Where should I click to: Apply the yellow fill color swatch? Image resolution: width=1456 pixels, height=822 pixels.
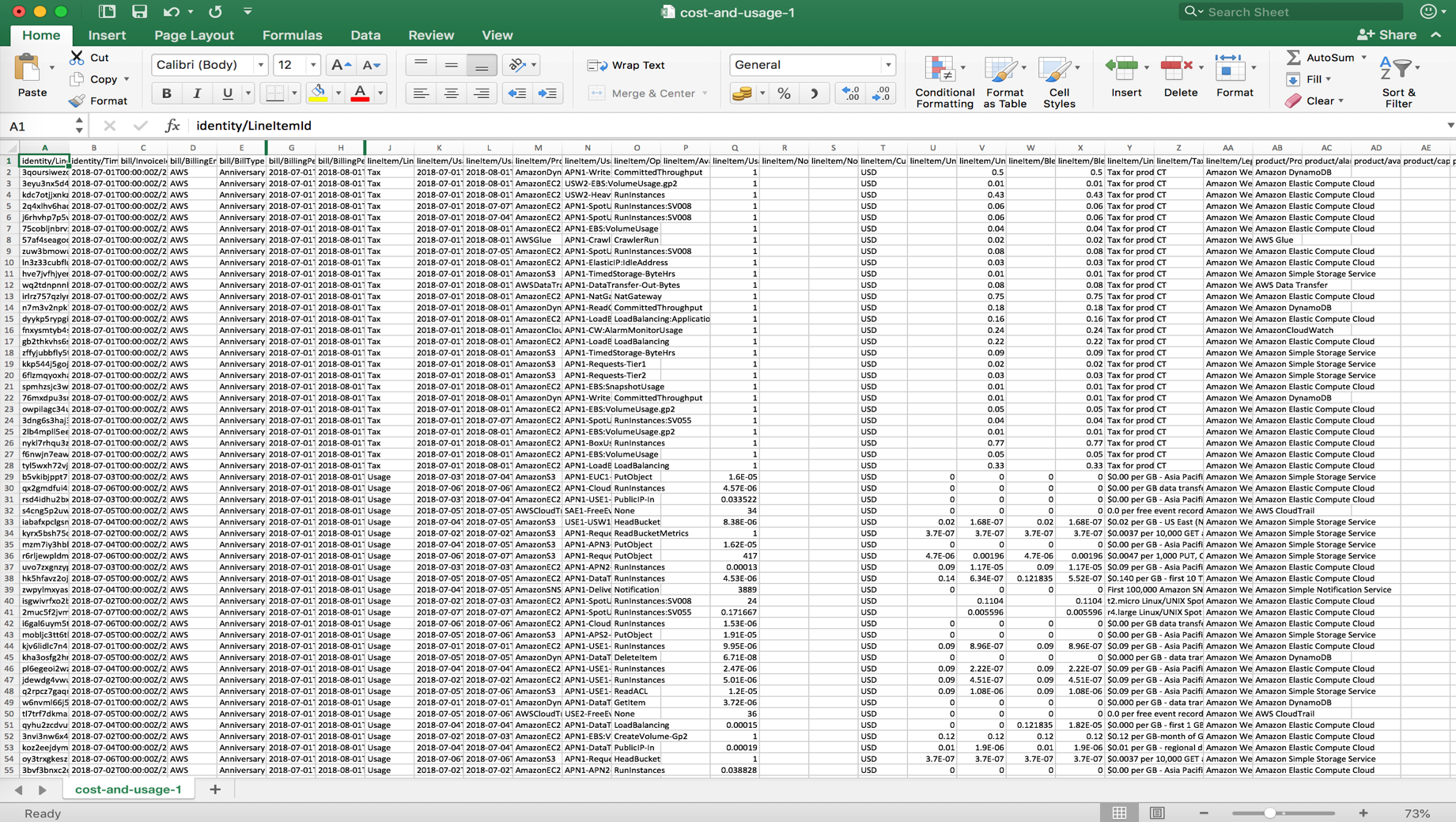(318, 93)
